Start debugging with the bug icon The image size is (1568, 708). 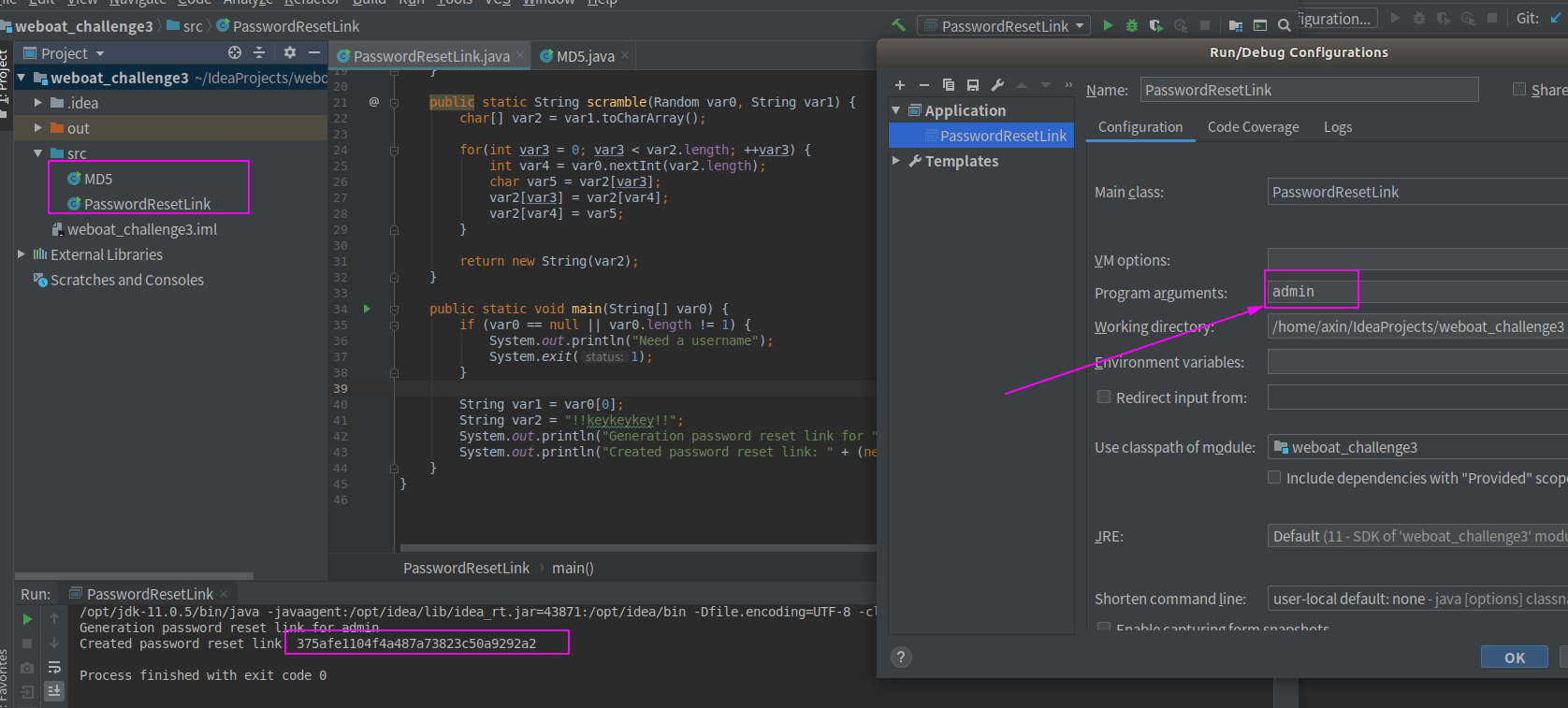(x=1132, y=25)
